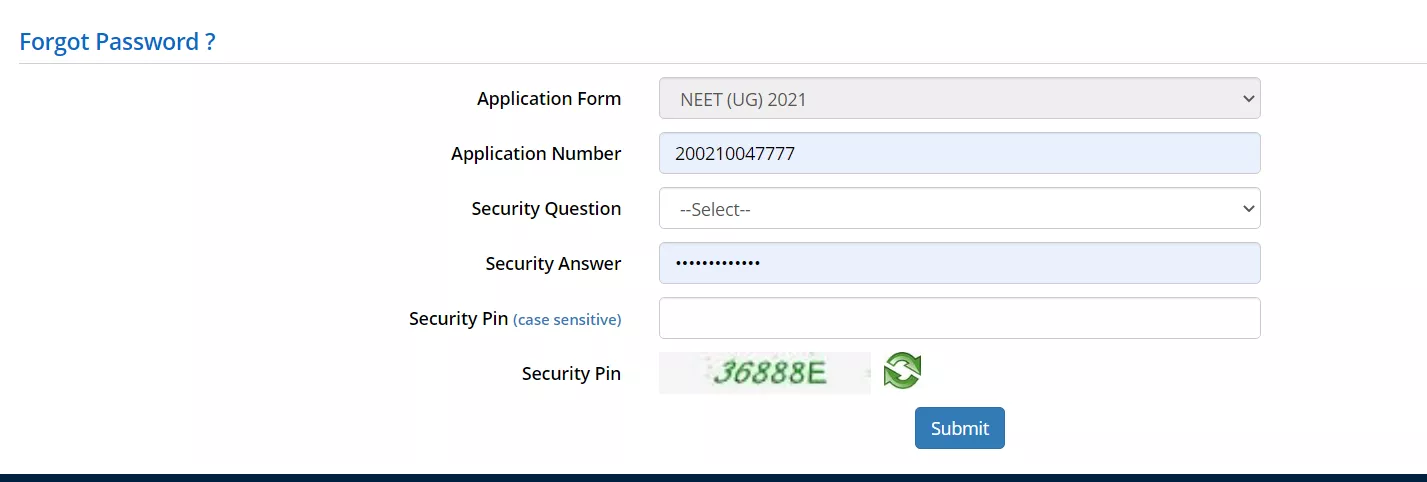Click the Forgot Password ? heading
This screenshot has height=482, width=1427.
(x=118, y=42)
